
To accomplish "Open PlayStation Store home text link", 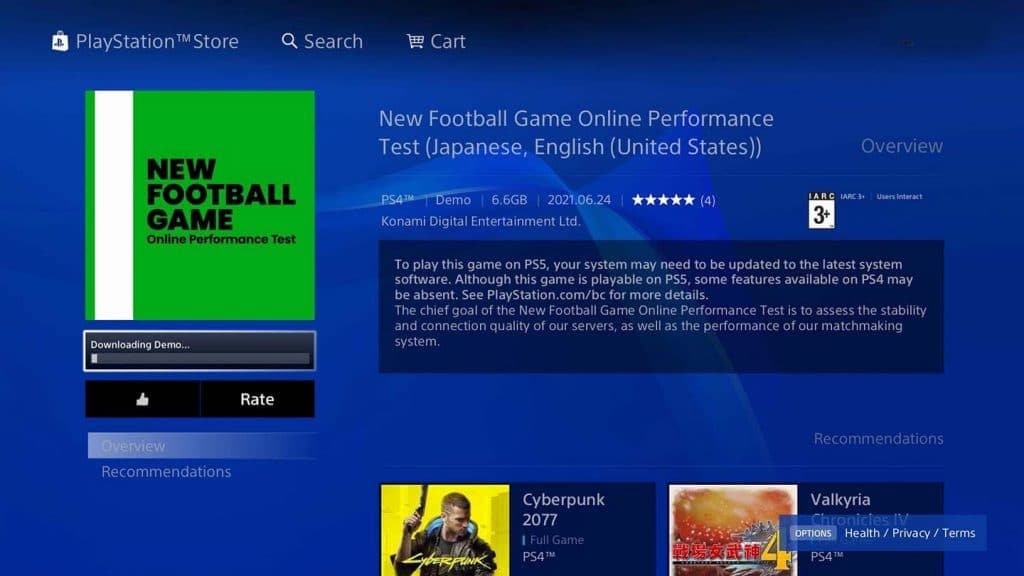I will (157, 41).
